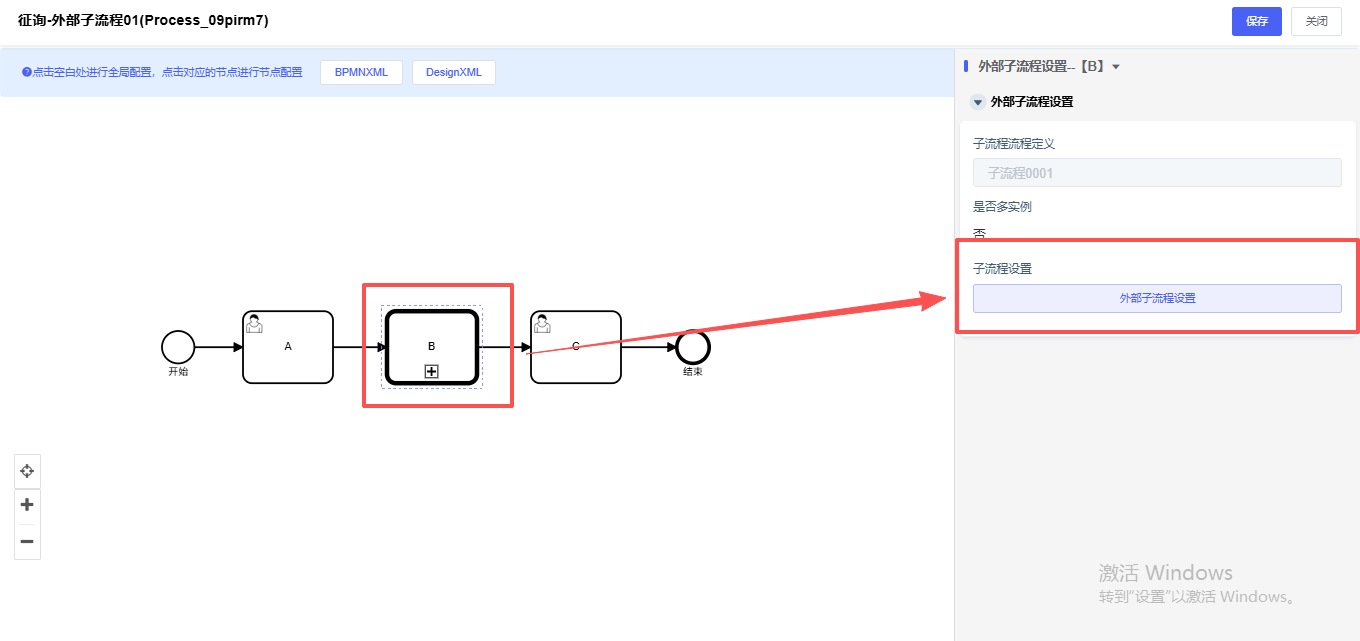Collapse the 外部子流程设置 section triangle
Screen dimensions: 1360x641
(978, 102)
